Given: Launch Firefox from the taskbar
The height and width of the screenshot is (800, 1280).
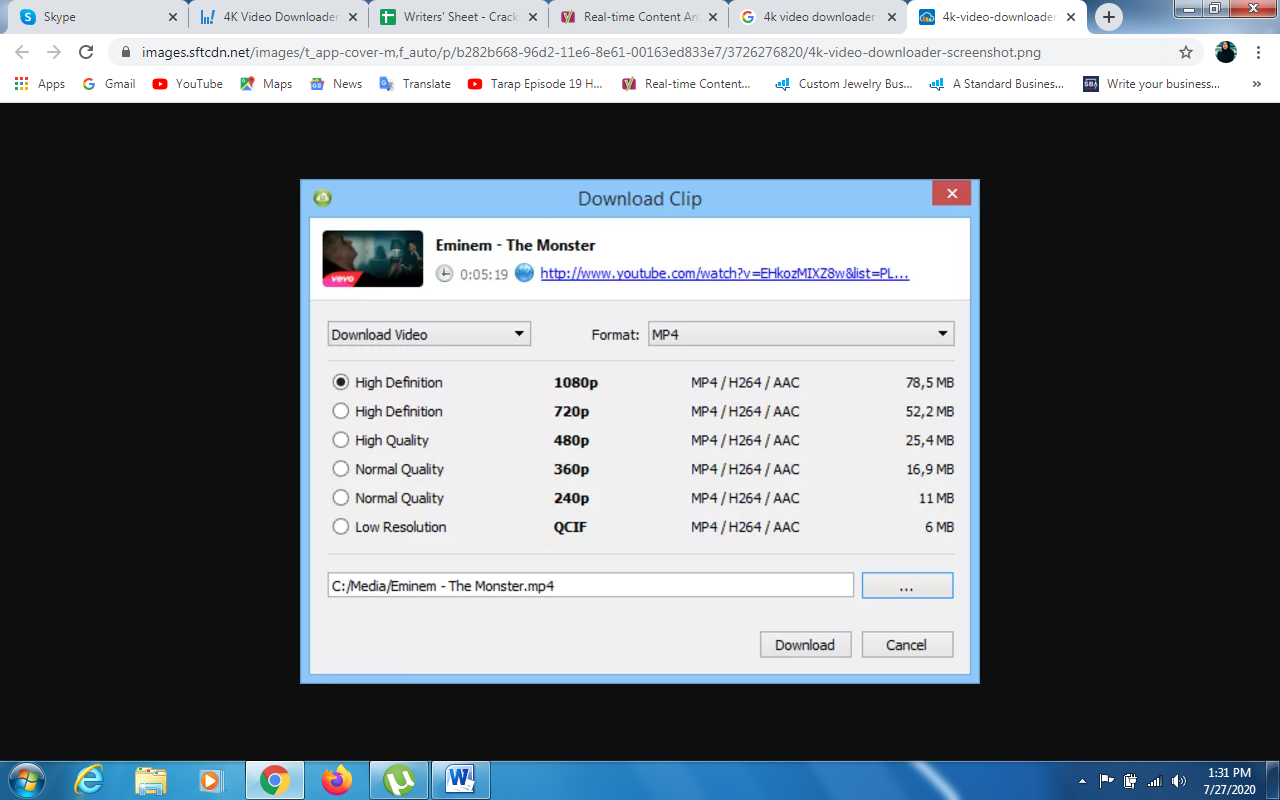Looking at the screenshot, I should (337, 780).
